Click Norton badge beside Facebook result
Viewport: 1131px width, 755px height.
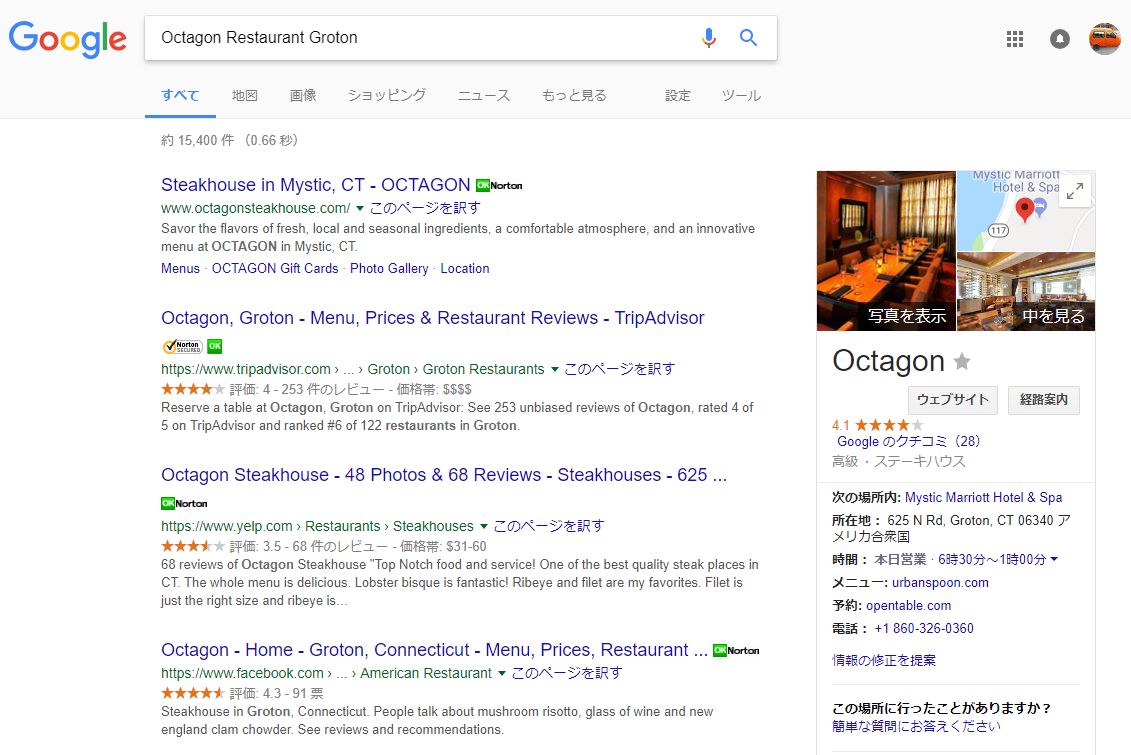click(x=736, y=650)
